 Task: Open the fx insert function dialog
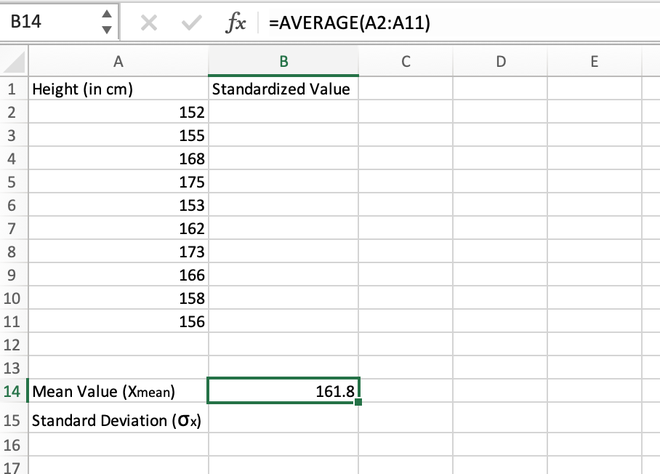(x=235, y=22)
